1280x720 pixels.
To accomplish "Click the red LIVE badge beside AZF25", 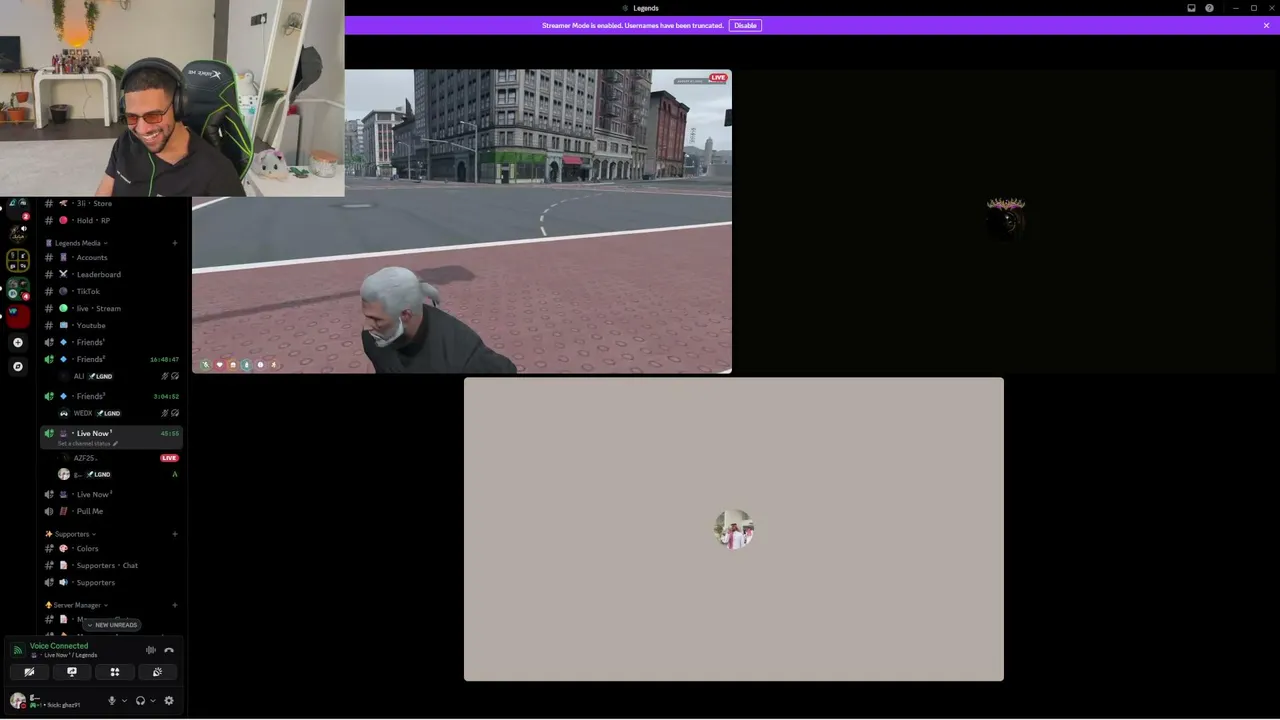I will tap(169, 458).
